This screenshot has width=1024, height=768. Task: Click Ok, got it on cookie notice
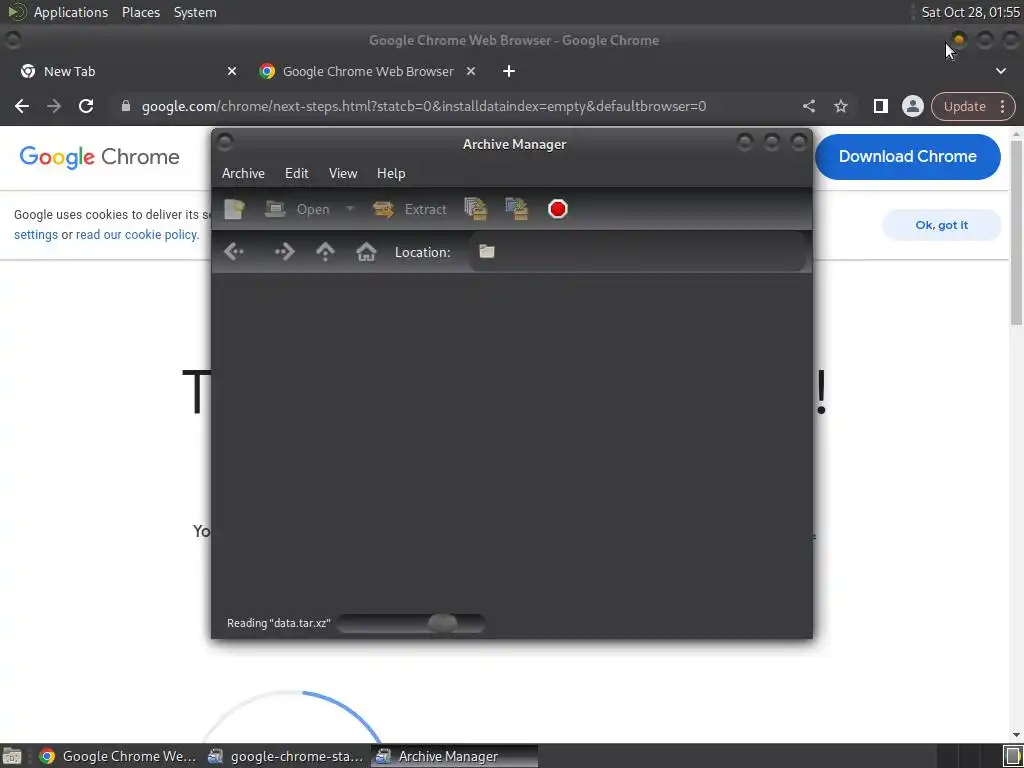941,225
